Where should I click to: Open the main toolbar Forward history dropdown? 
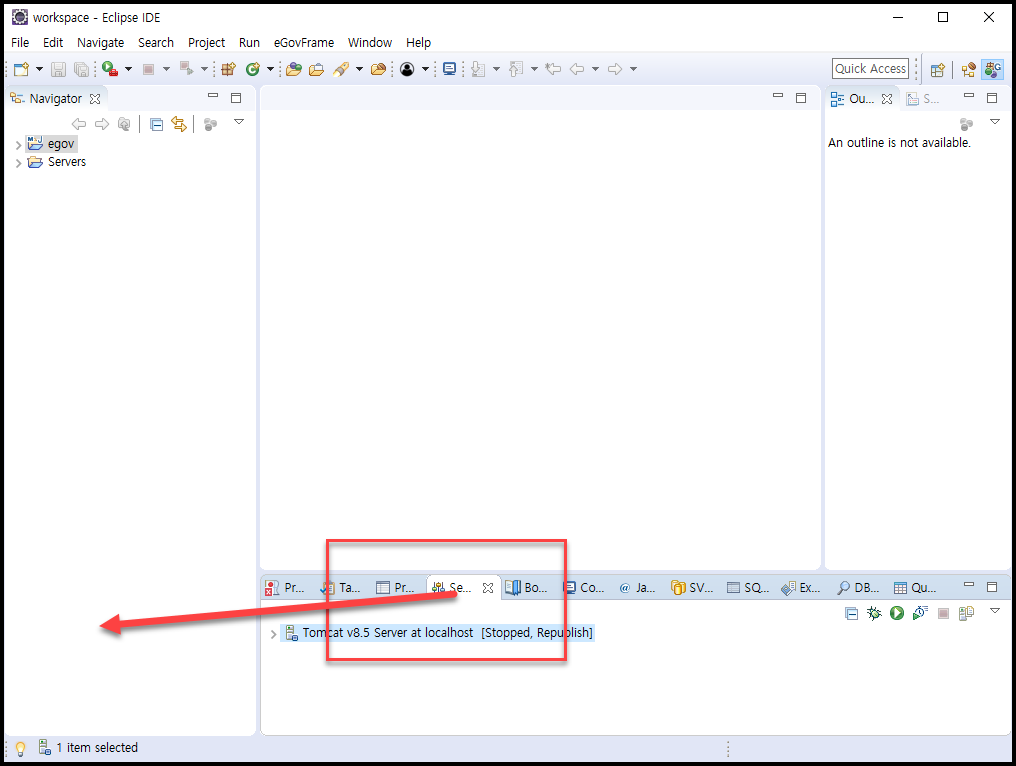point(633,69)
